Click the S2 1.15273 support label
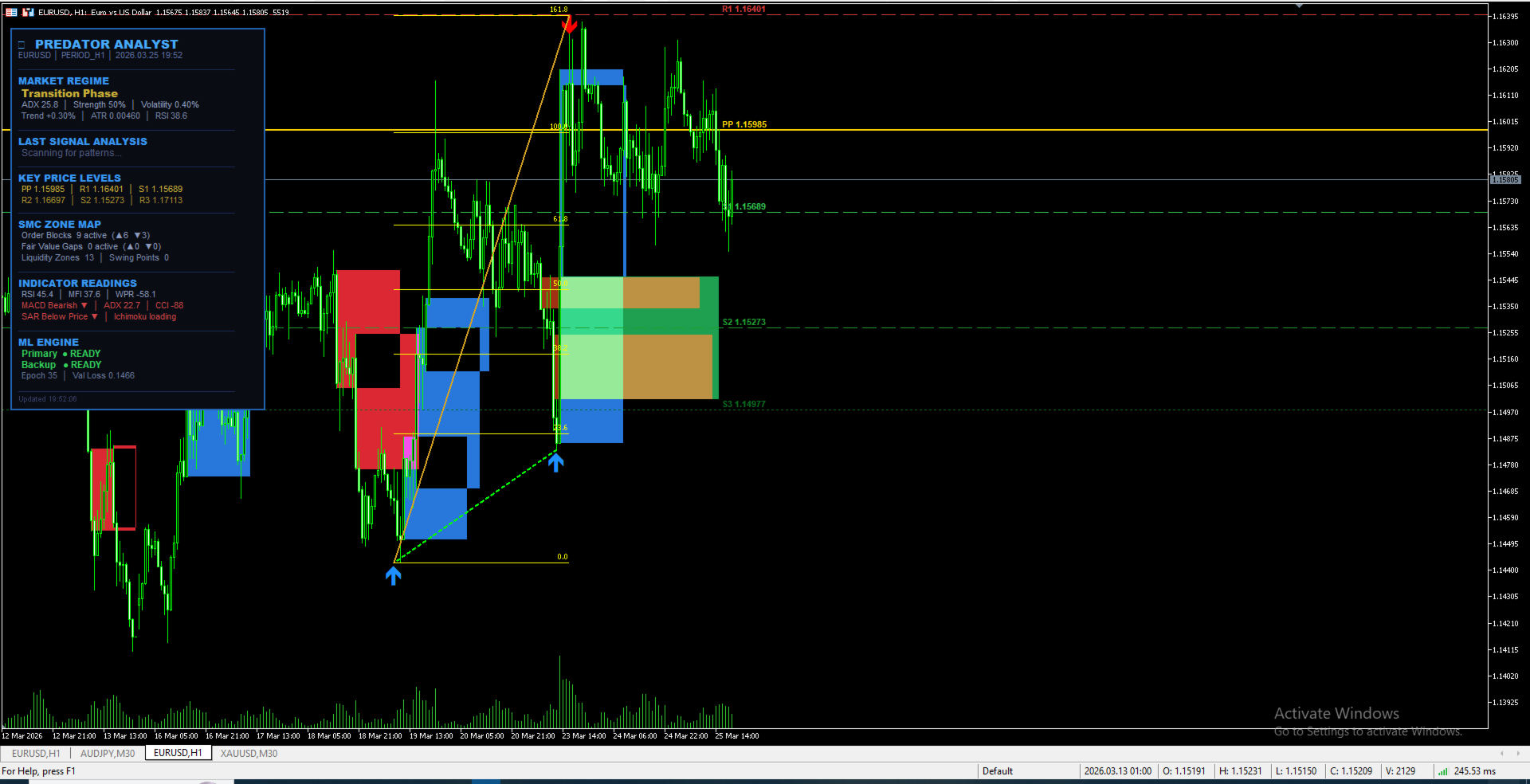This screenshot has width=1530, height=784. [743, 323]
